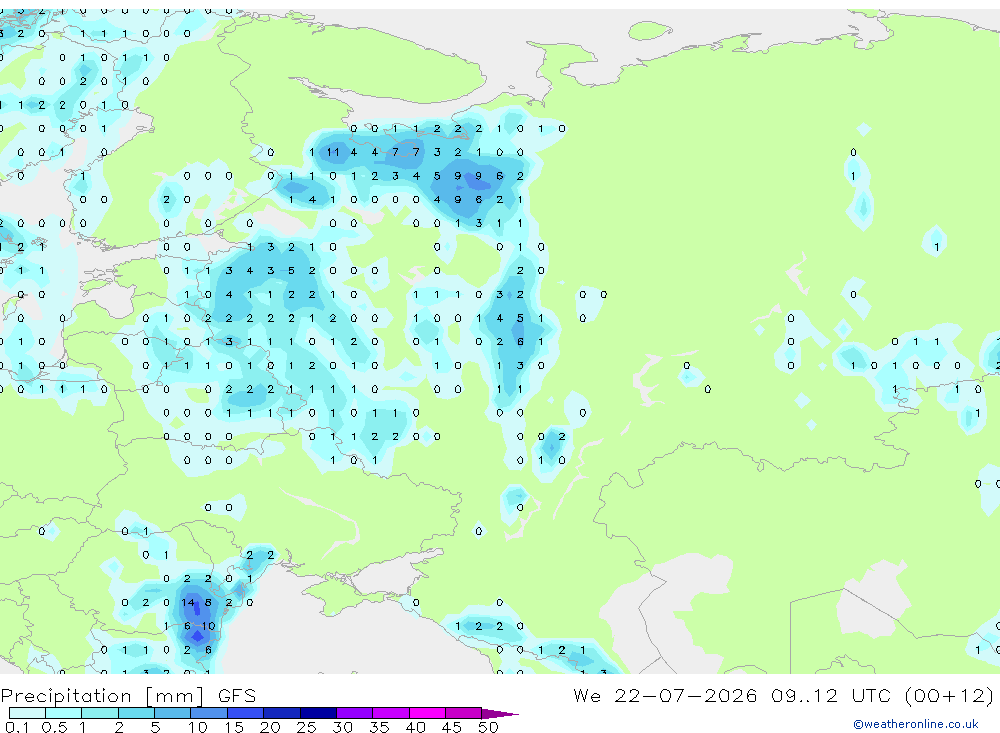The height and width of the screenshot is (733, 1000).
Task: Click the 10–15 mm legend color box
Action: tap(209, 713)
